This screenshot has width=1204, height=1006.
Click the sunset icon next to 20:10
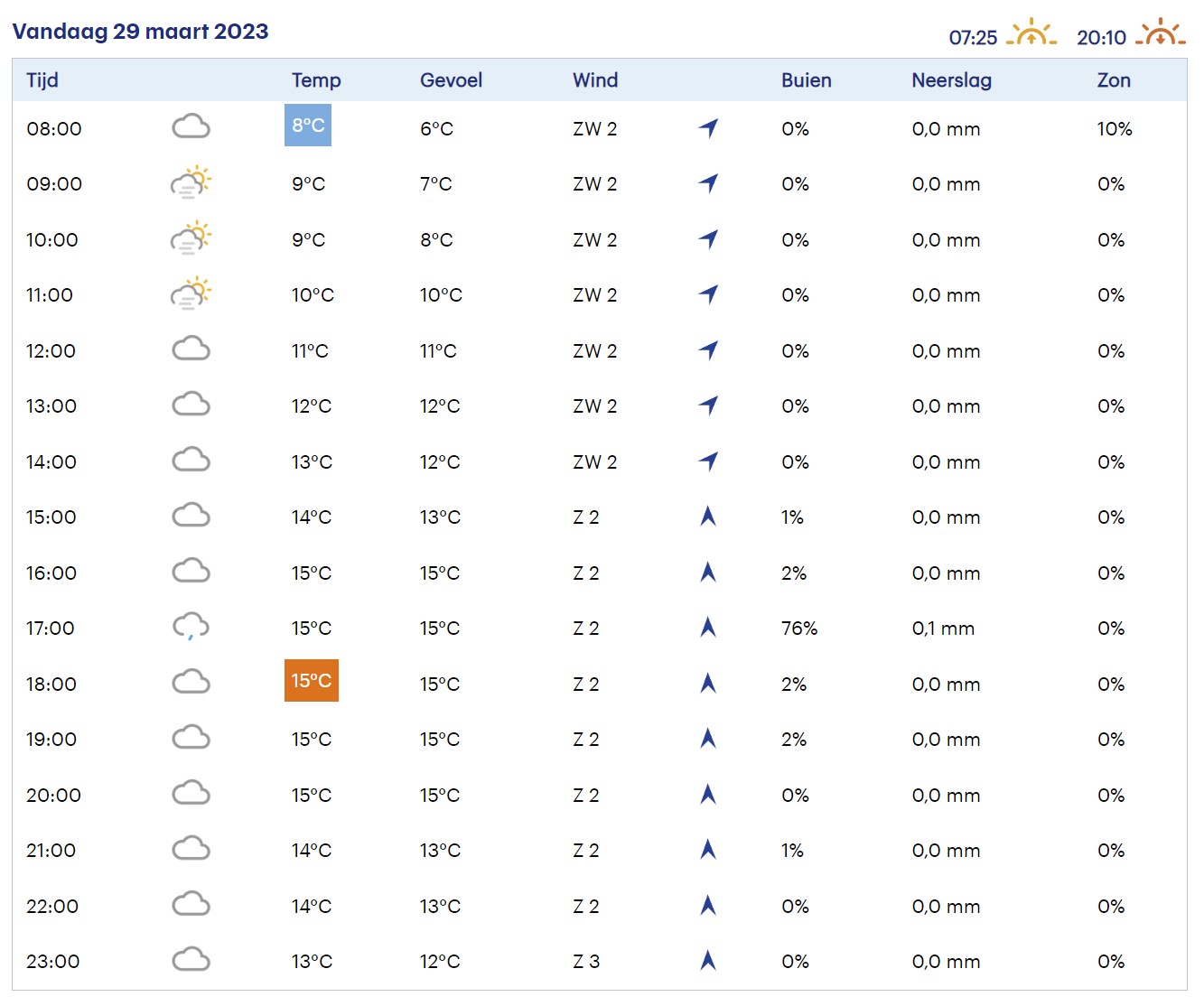tap(1160, 34)
